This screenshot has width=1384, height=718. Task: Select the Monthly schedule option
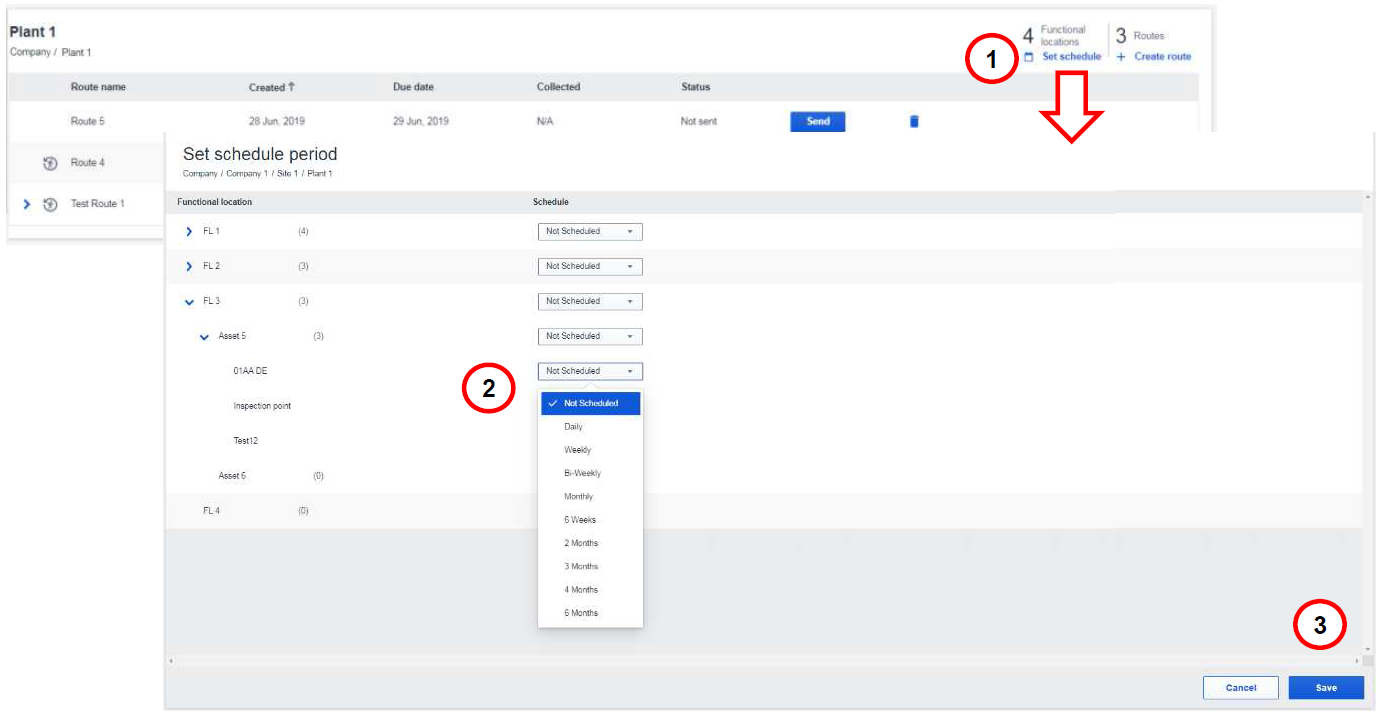[578, 497]
